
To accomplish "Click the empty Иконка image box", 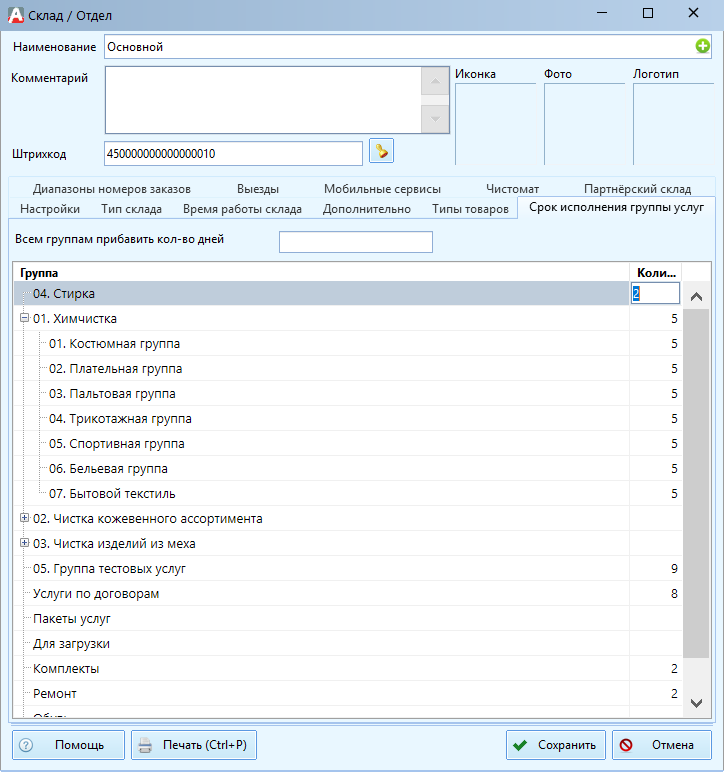I will 495,124.
